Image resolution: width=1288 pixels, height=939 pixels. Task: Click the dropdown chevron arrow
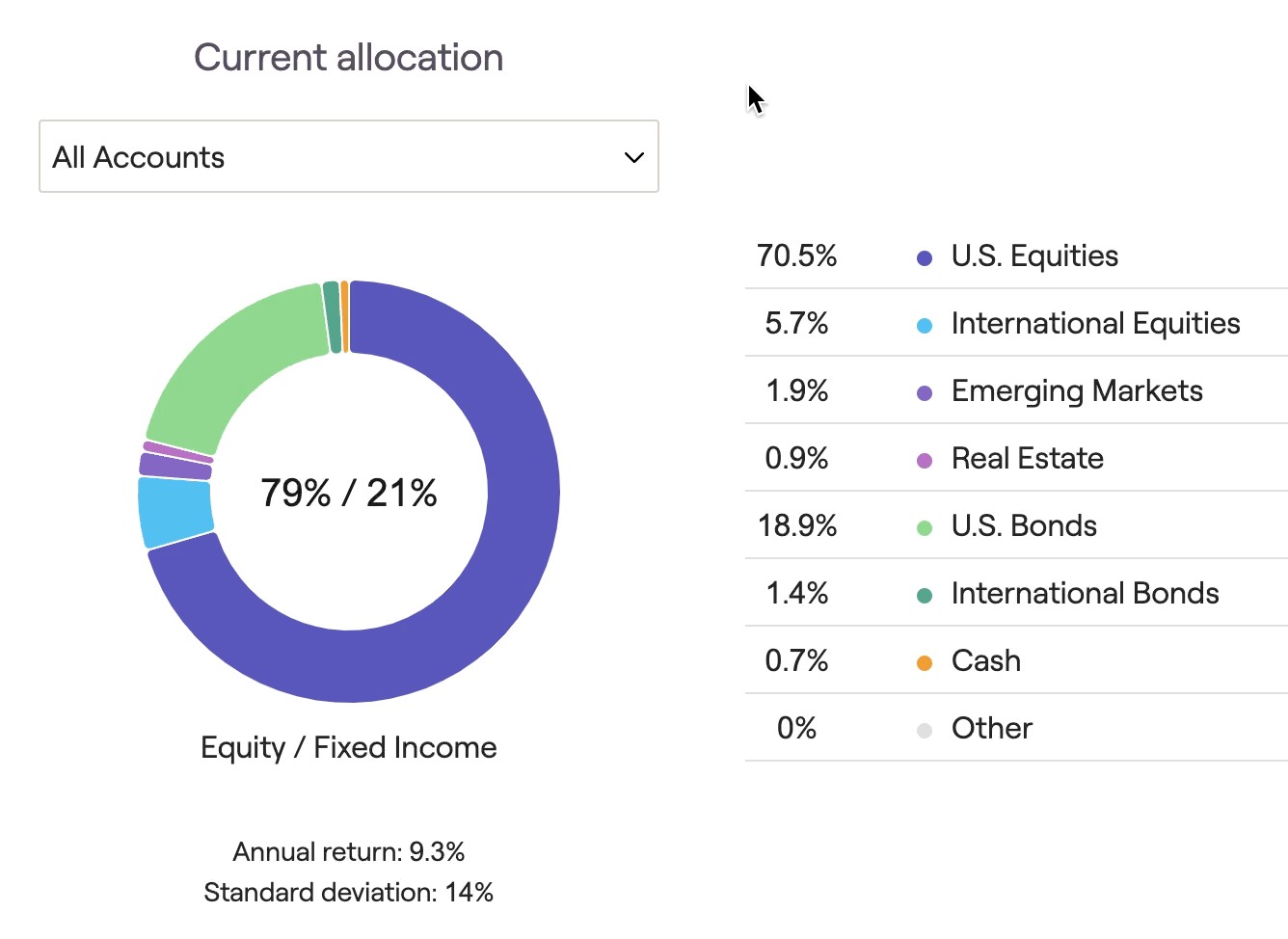[x=633, y=157]
